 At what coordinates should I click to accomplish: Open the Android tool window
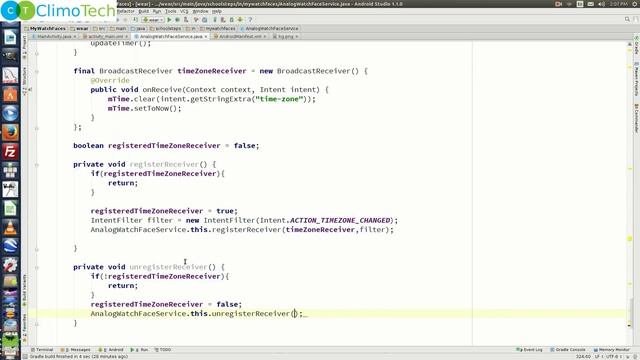pyautogui.click(x=111, y=350)
